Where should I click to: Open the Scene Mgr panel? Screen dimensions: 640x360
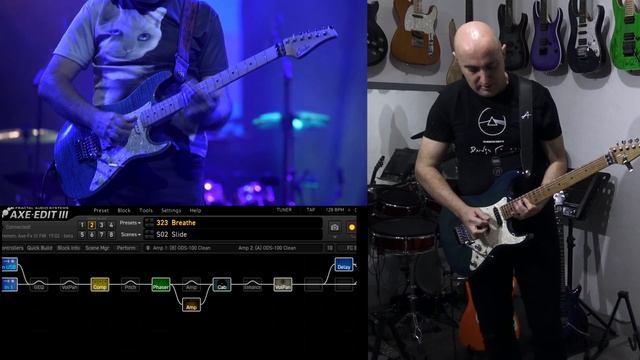(97, 248)
